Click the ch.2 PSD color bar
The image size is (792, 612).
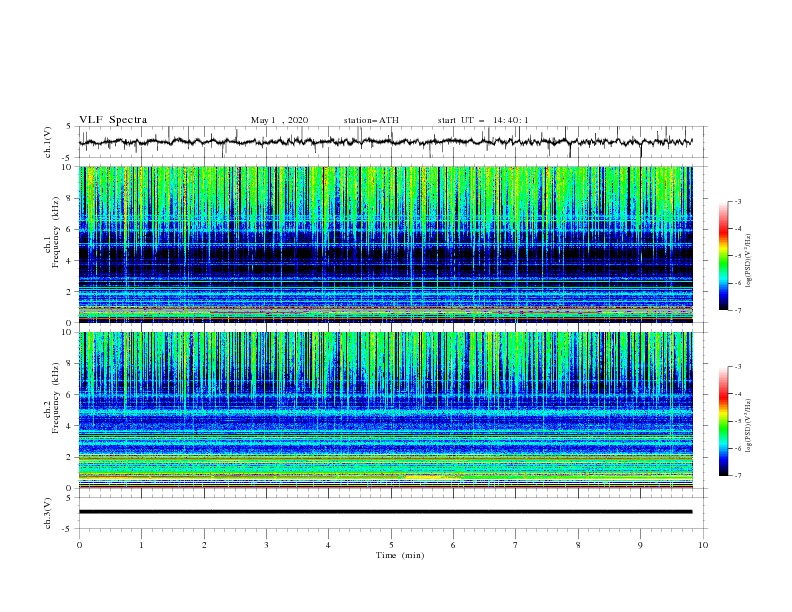click(723, 421)
